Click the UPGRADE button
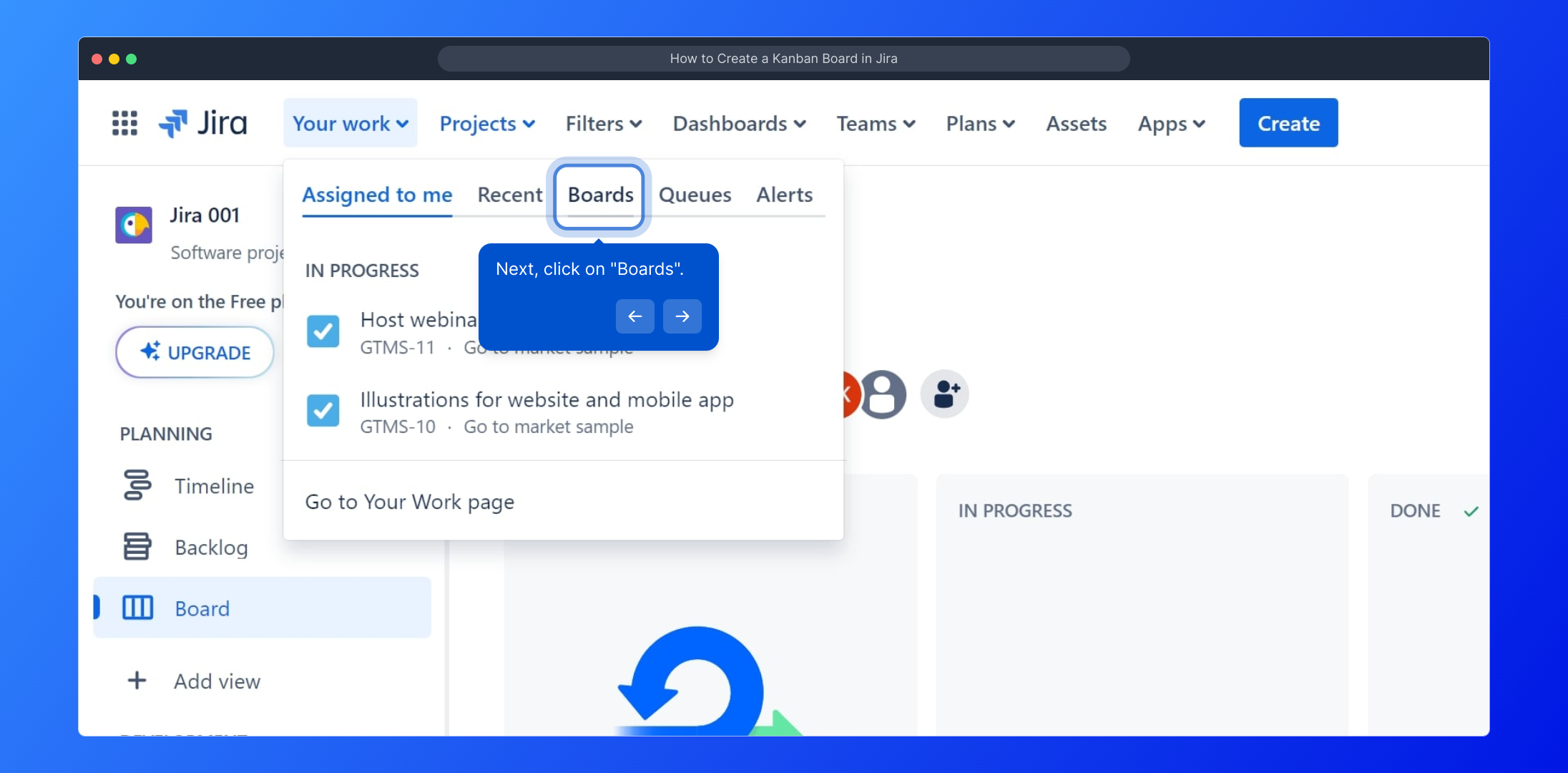1568x773 pixels. pyautogui.click(x=195, y=352)
